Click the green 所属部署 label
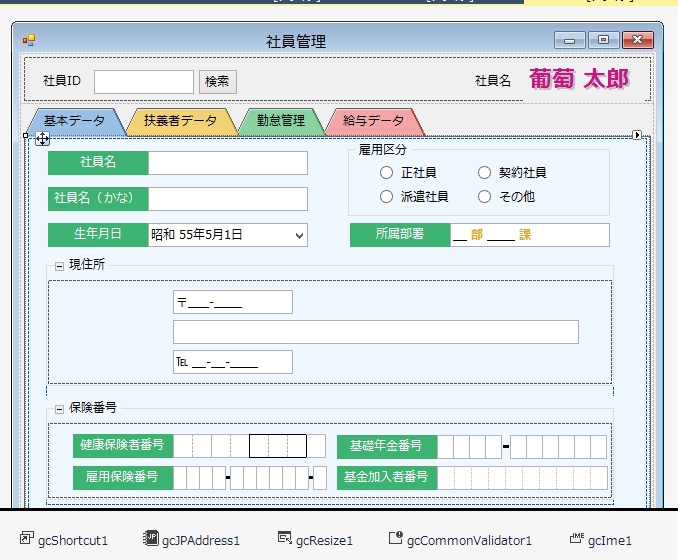 pyautogui.click(x=400, y=235)
